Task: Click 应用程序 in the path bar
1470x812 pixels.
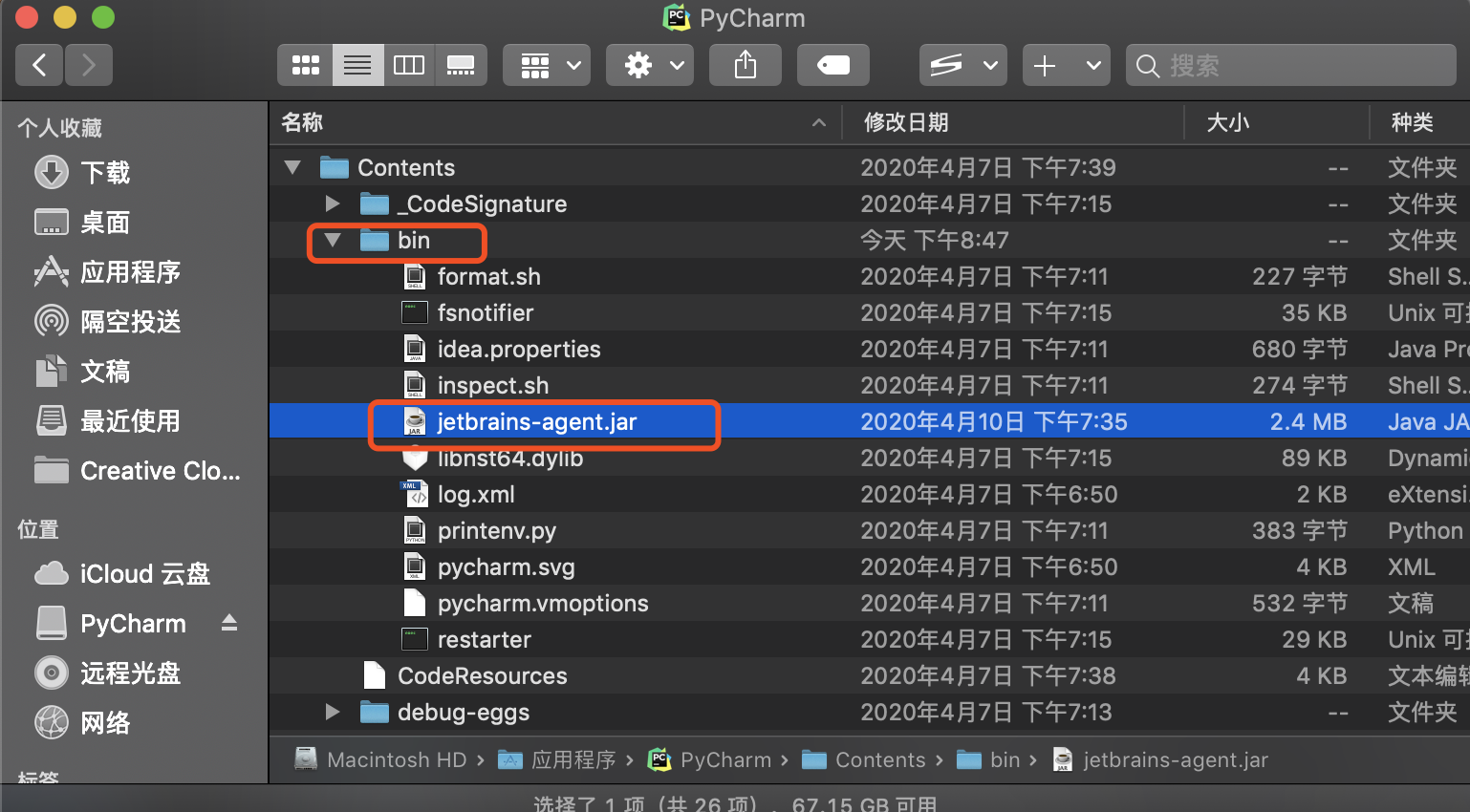Action: 557,759
